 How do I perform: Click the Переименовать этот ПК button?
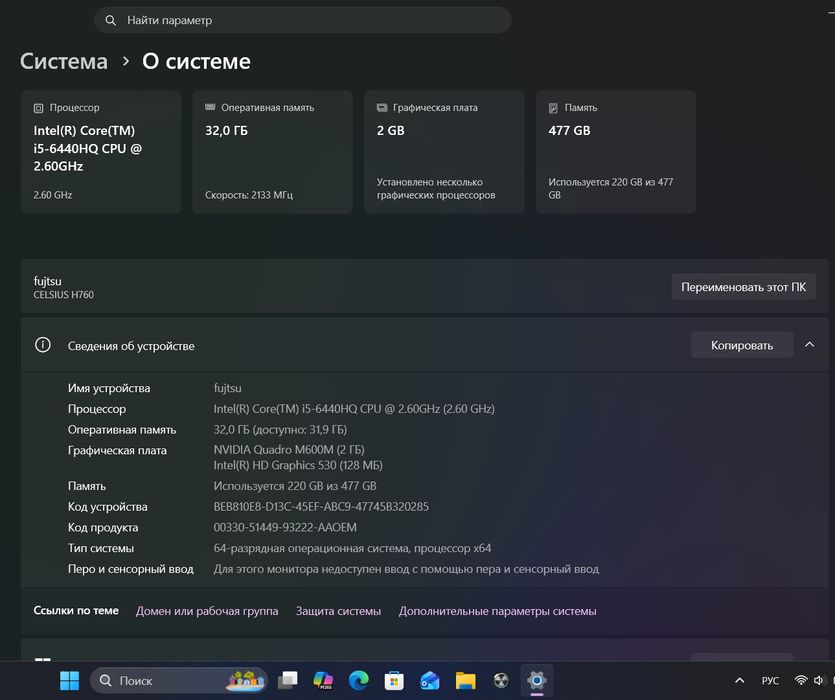(743, 287)
